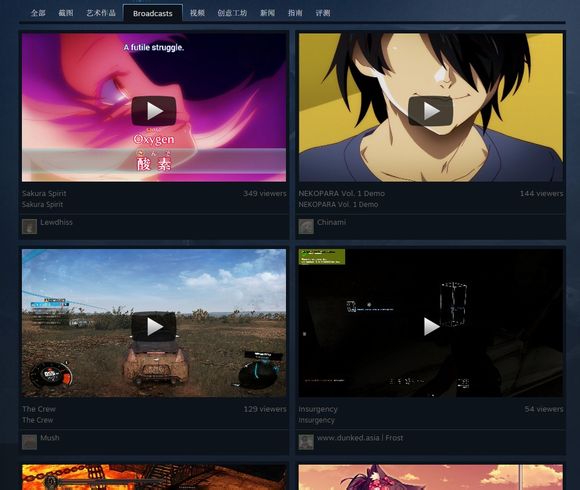Go to the 新闻 tab
Viewport: 580px width, 490px height.
267,13
